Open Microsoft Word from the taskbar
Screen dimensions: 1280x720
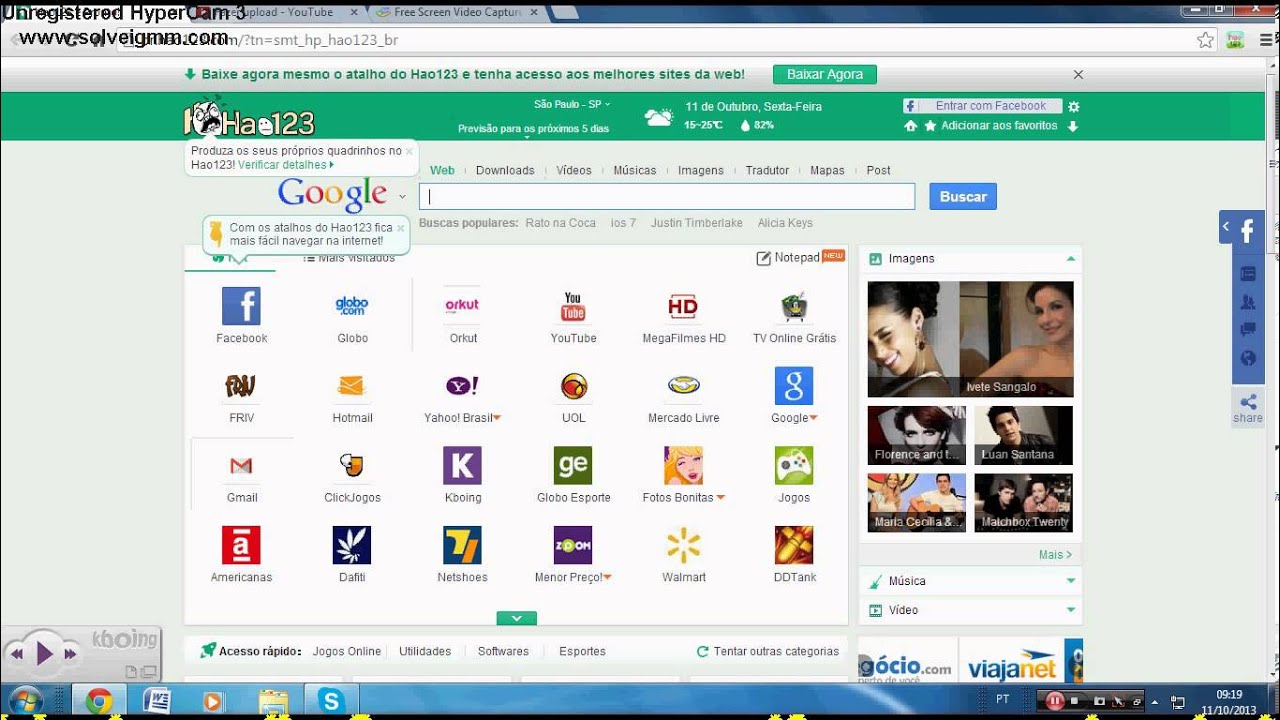[x=156, y=701]
